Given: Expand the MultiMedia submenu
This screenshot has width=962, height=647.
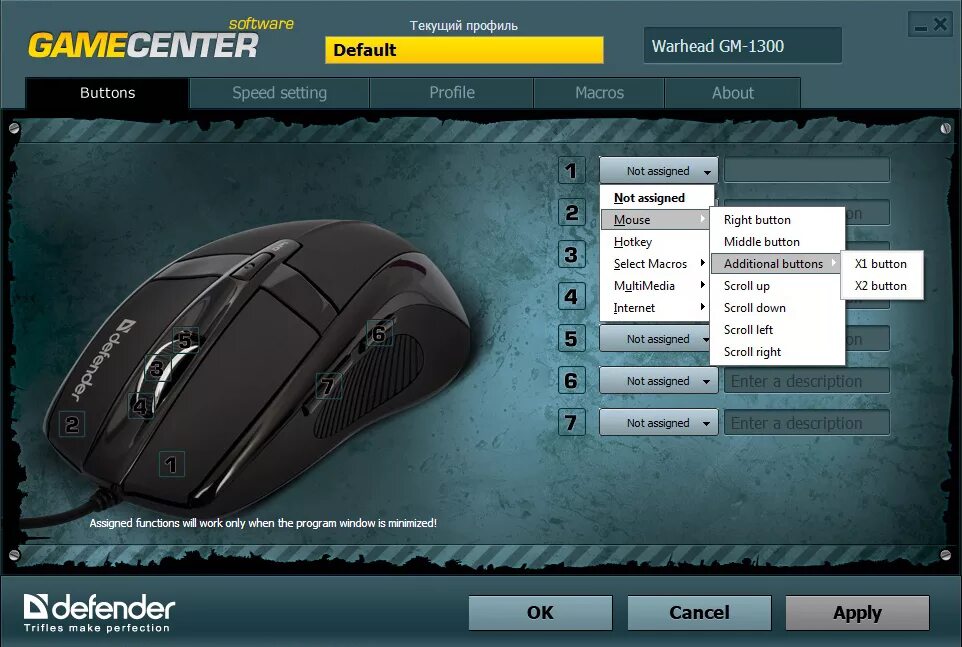Looking at the screenshot, I should 655,286.
